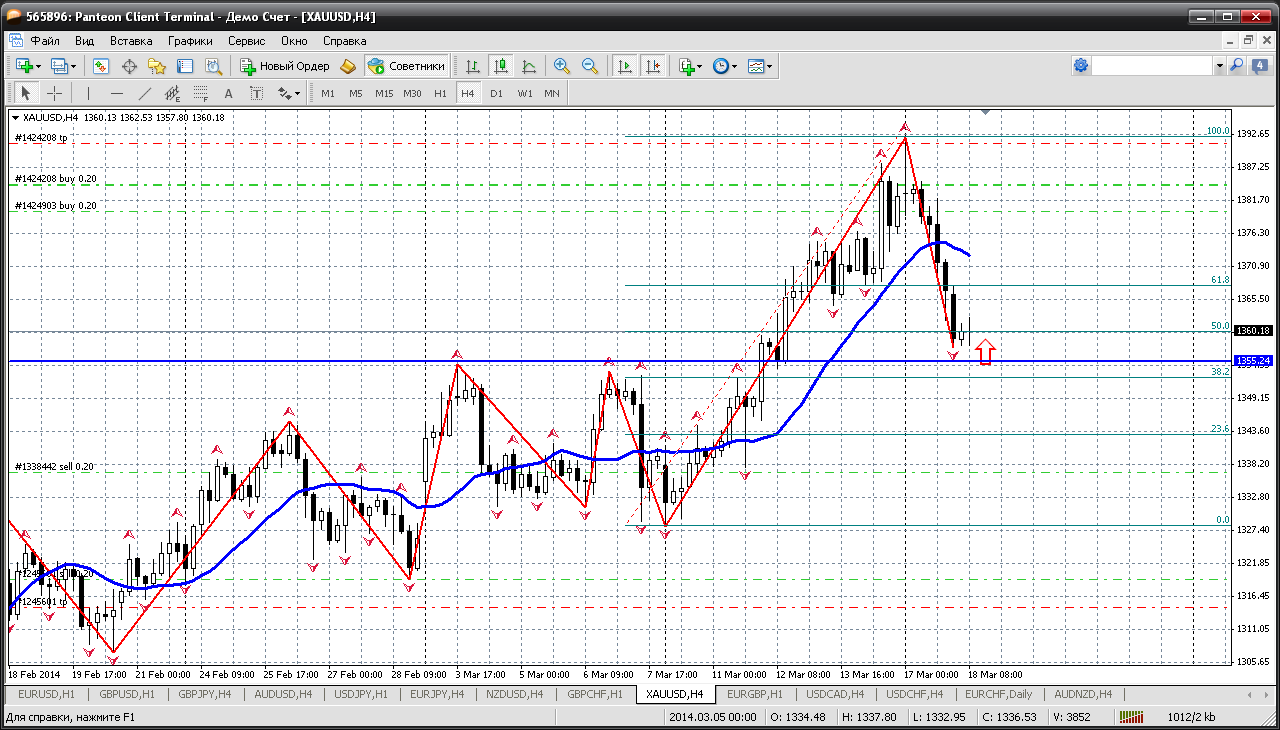Set timeframe to D1
This screenshot has width=1280, height=730.
tap(496, 93)
